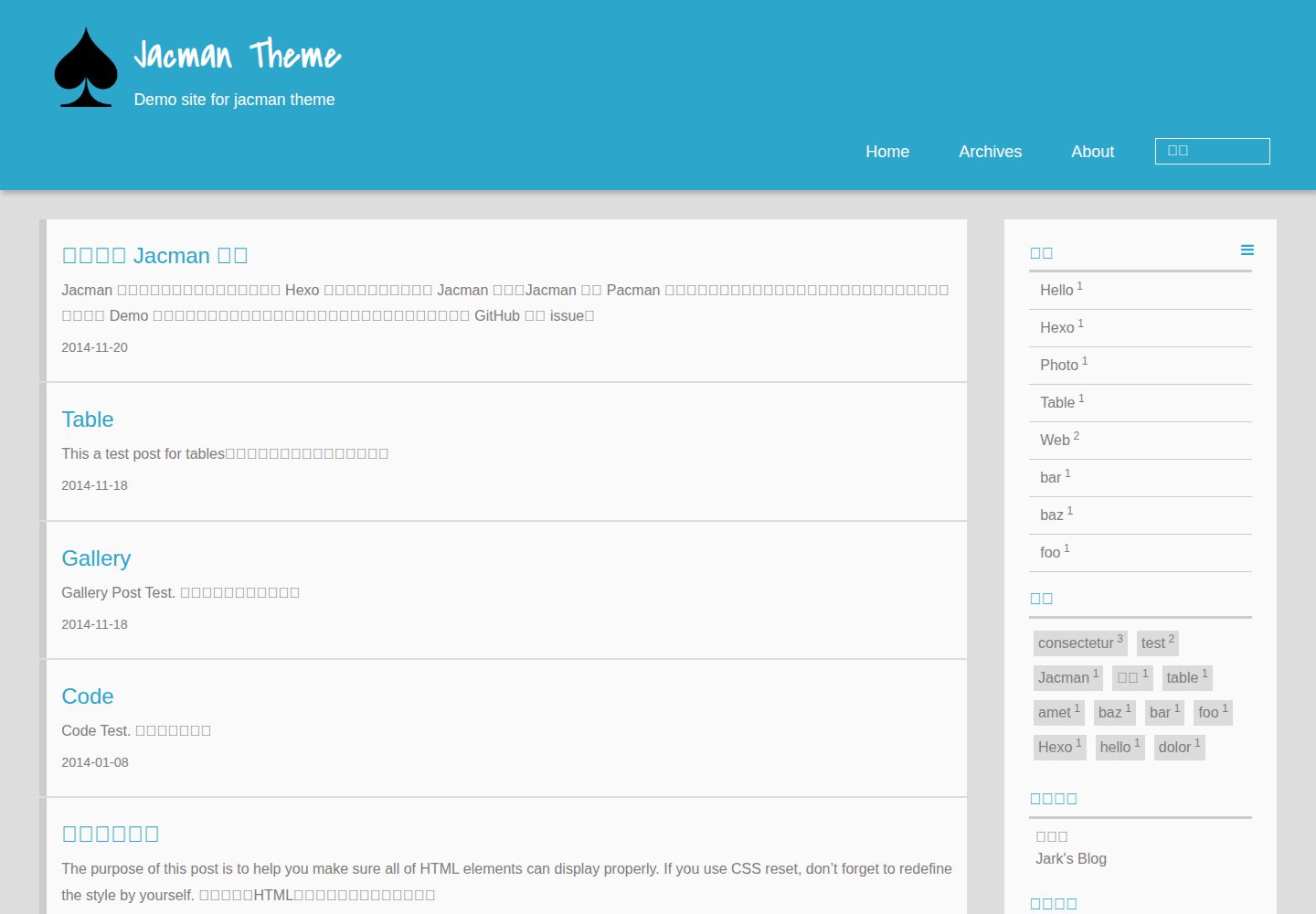Open the About page
The image size is (1316, 914).
[x=1092, y=152]
